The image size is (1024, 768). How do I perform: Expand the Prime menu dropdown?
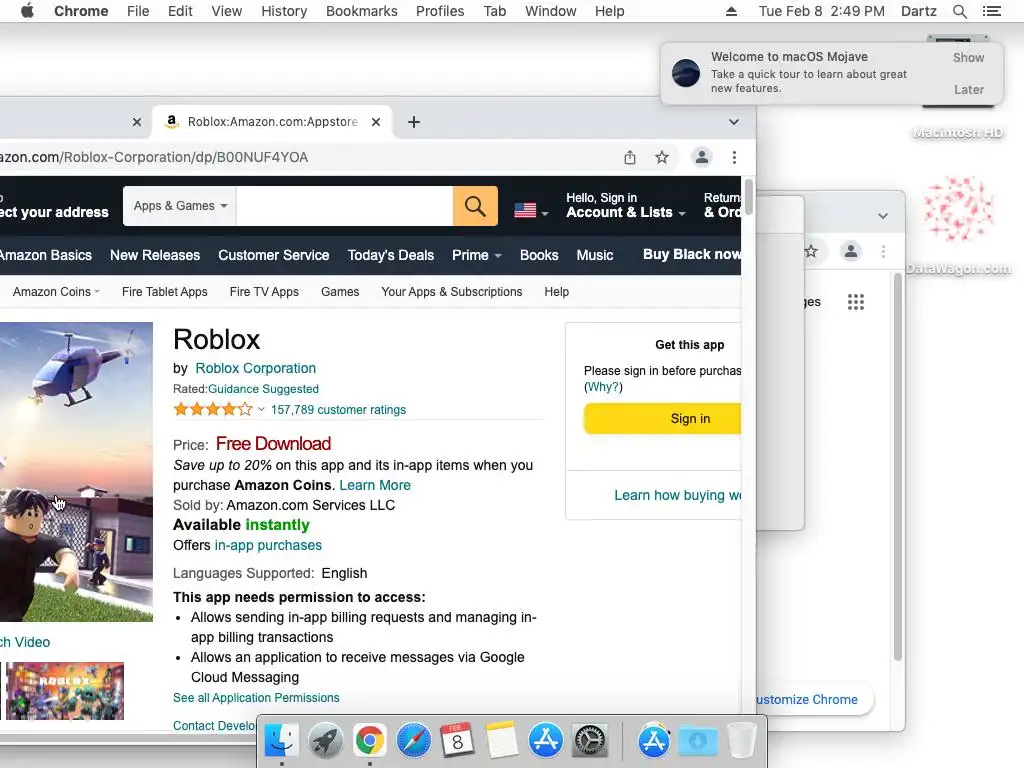click(x=476, y=255)
